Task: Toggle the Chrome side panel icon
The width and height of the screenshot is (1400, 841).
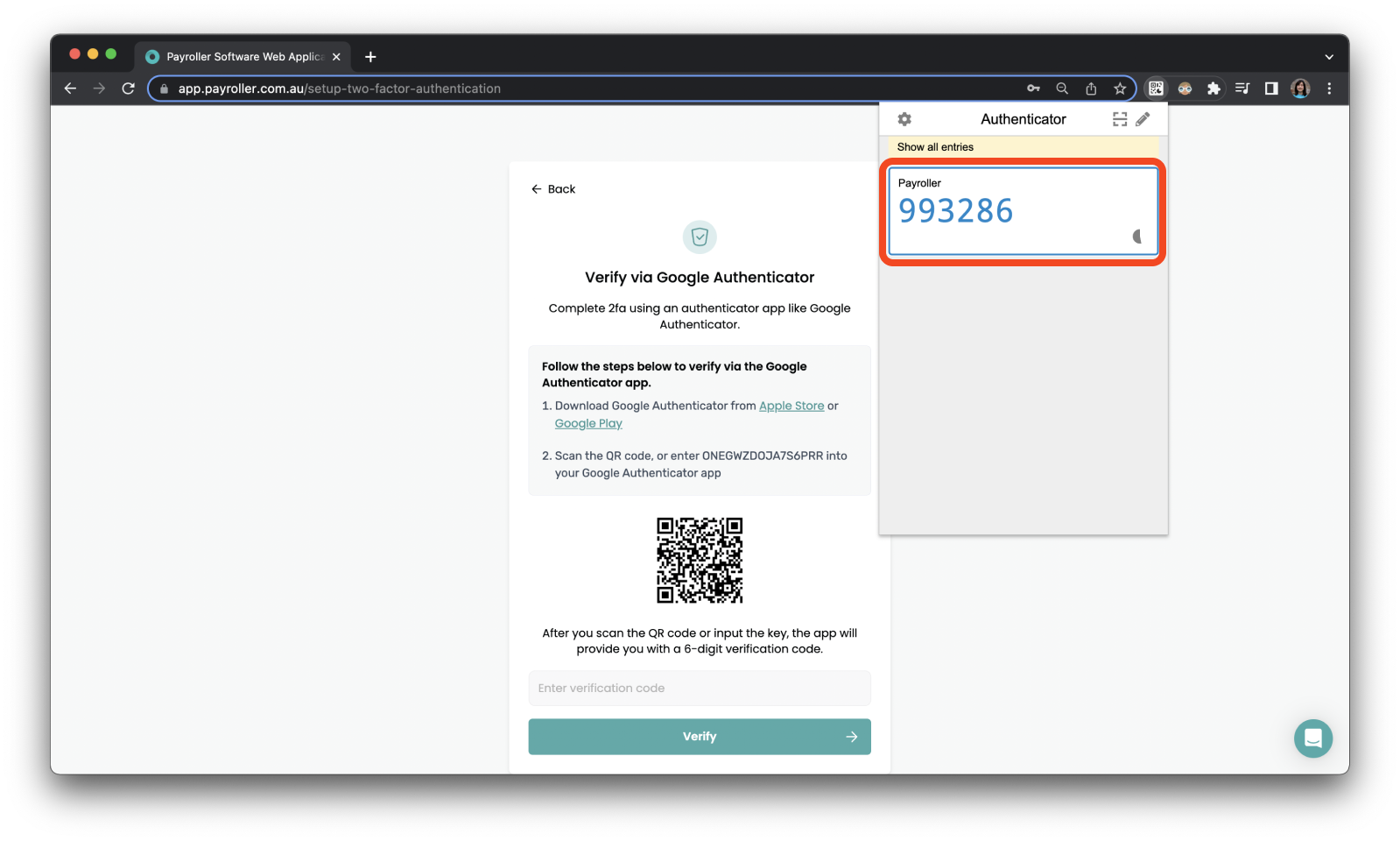Action: [x=1271, y=88]
